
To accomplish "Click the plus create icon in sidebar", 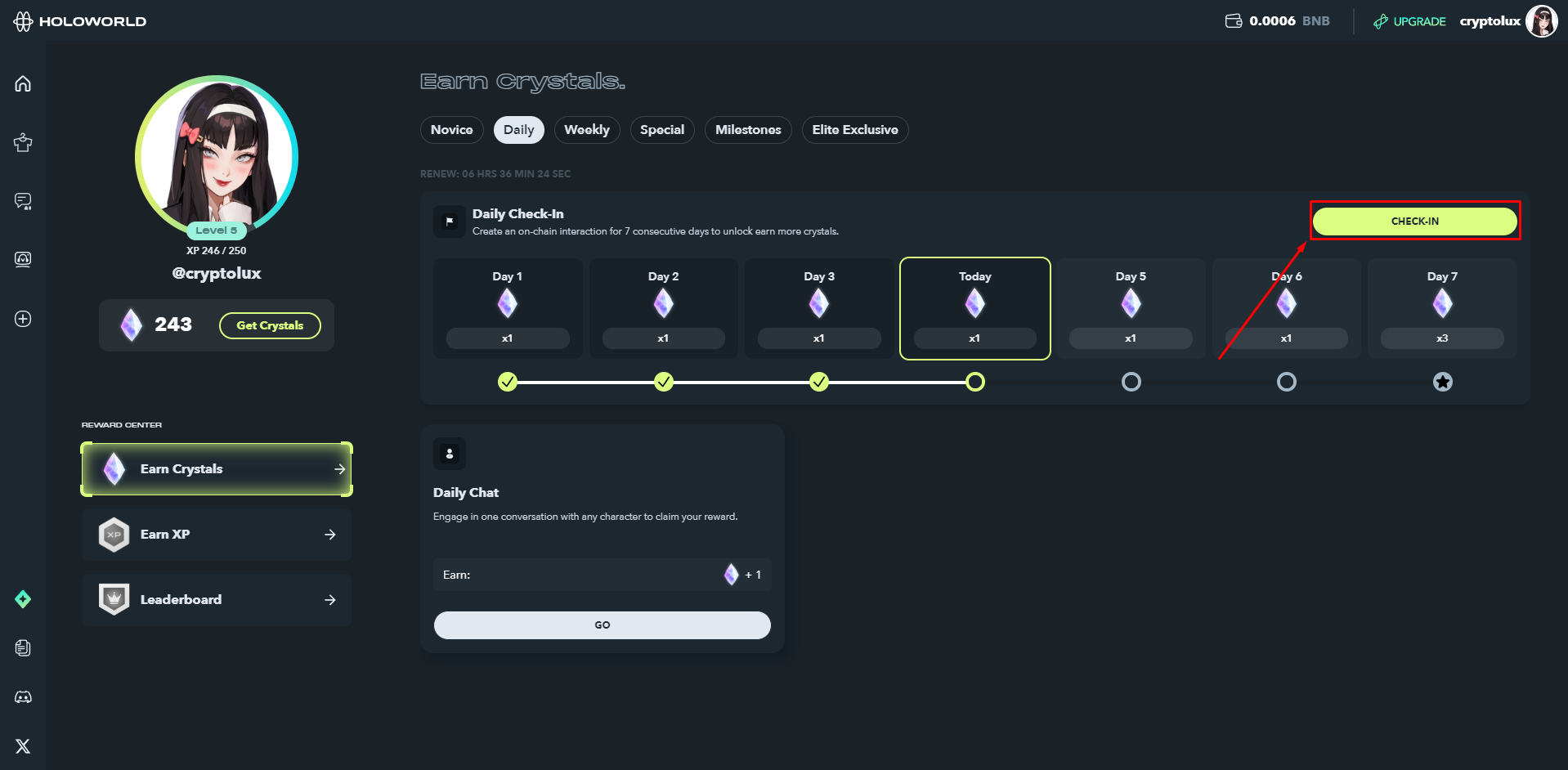I will tap(23, 319).
